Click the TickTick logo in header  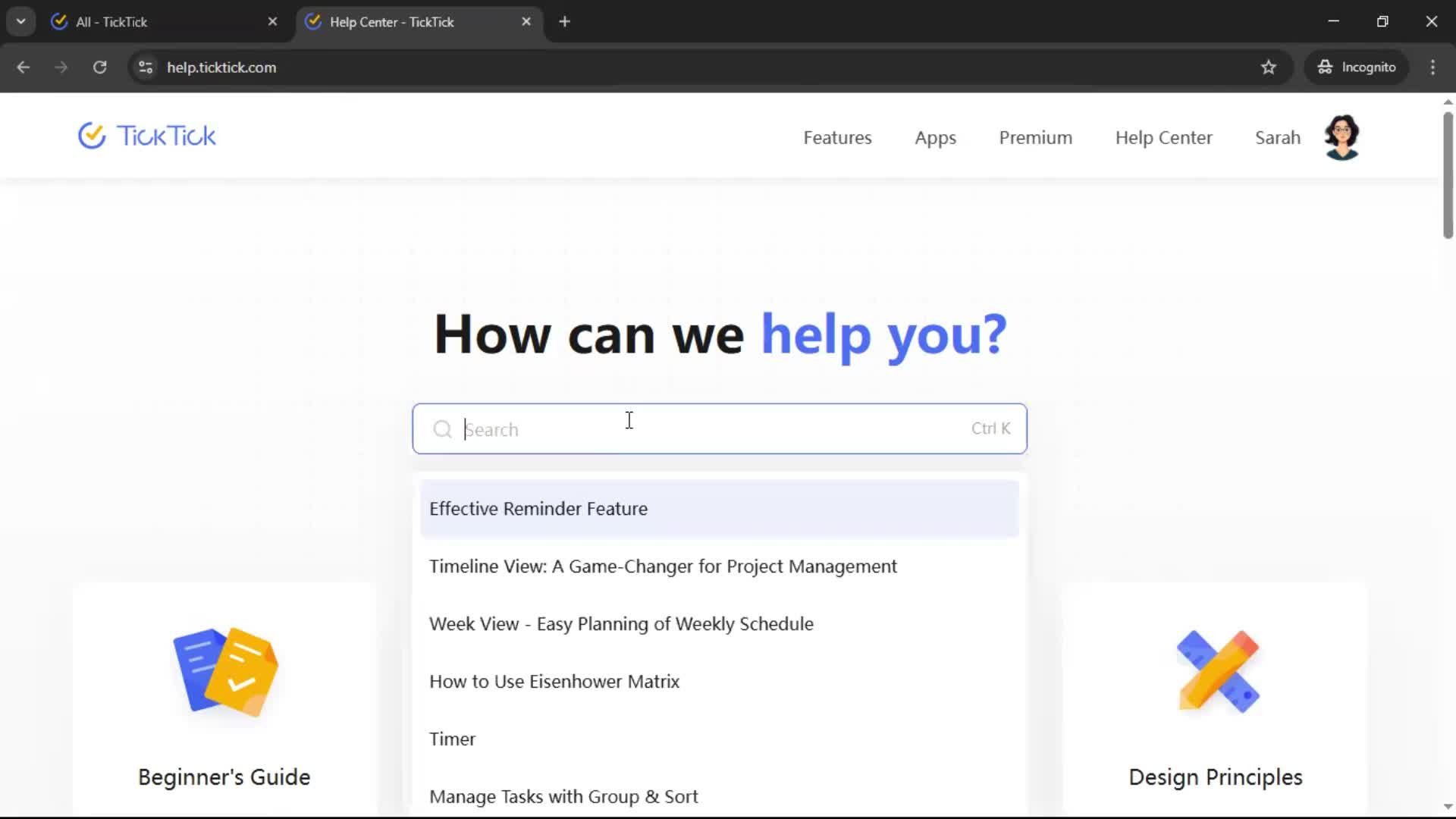147,136
